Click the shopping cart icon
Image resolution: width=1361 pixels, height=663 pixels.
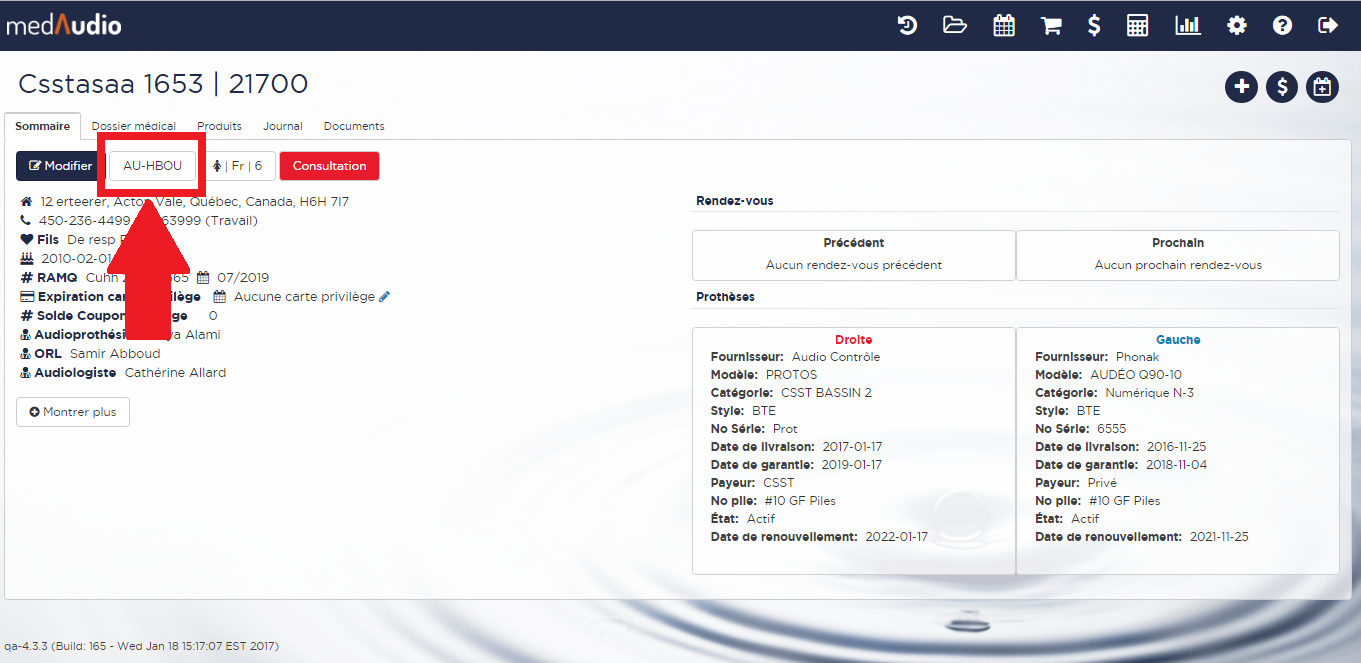1051,26
